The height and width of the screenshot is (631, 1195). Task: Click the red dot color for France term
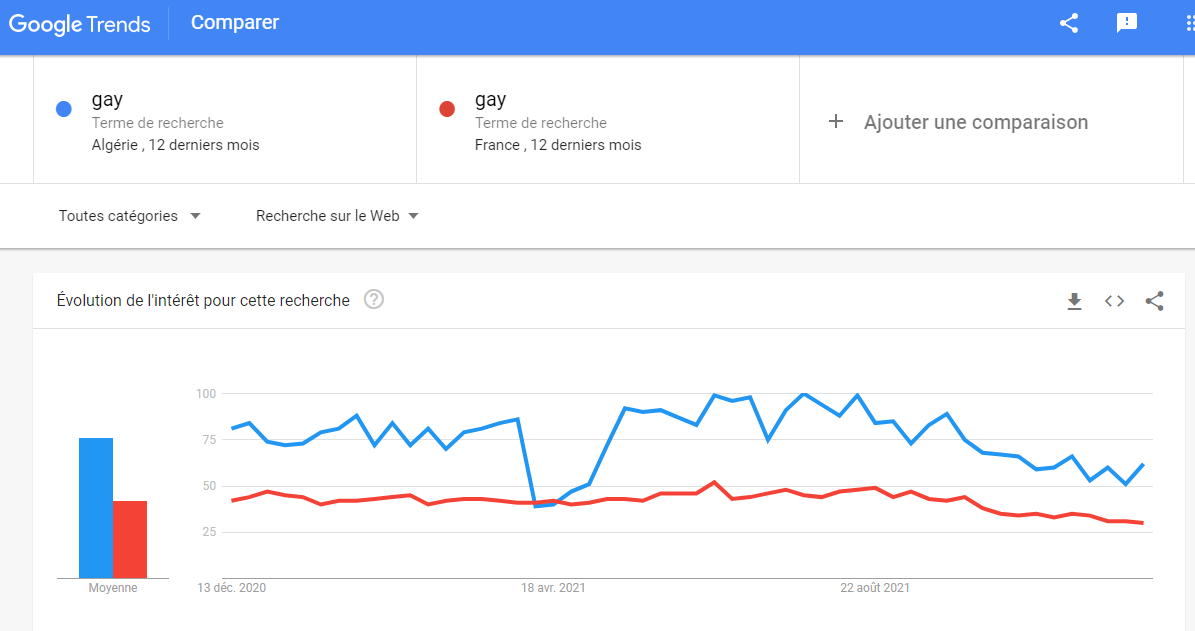[447, 109]
